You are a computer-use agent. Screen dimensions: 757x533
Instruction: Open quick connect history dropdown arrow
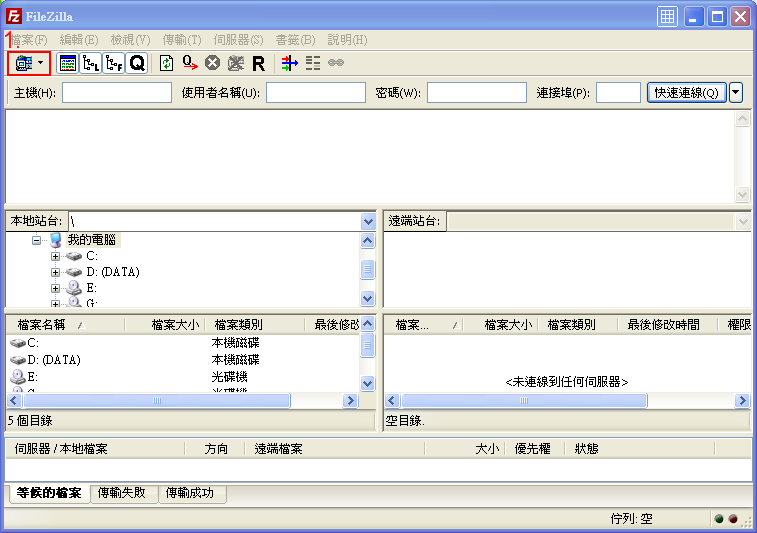tap(736, 93)
